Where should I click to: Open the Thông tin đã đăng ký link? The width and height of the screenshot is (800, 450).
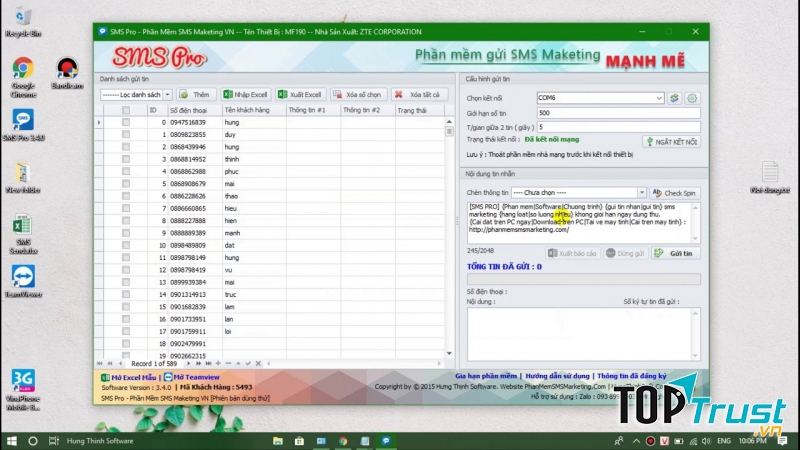click(632, 376)
